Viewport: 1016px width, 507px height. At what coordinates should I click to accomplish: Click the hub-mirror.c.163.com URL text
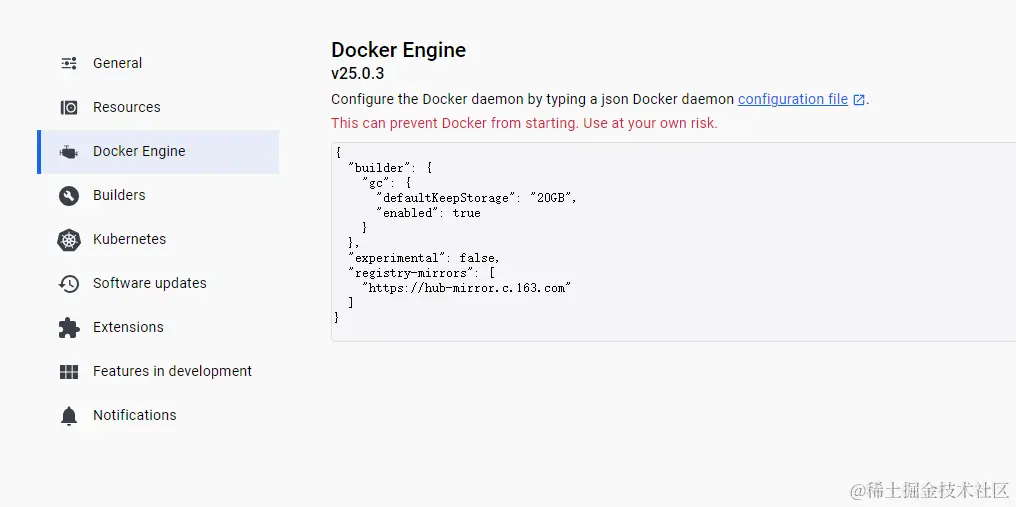pos(467,287)
